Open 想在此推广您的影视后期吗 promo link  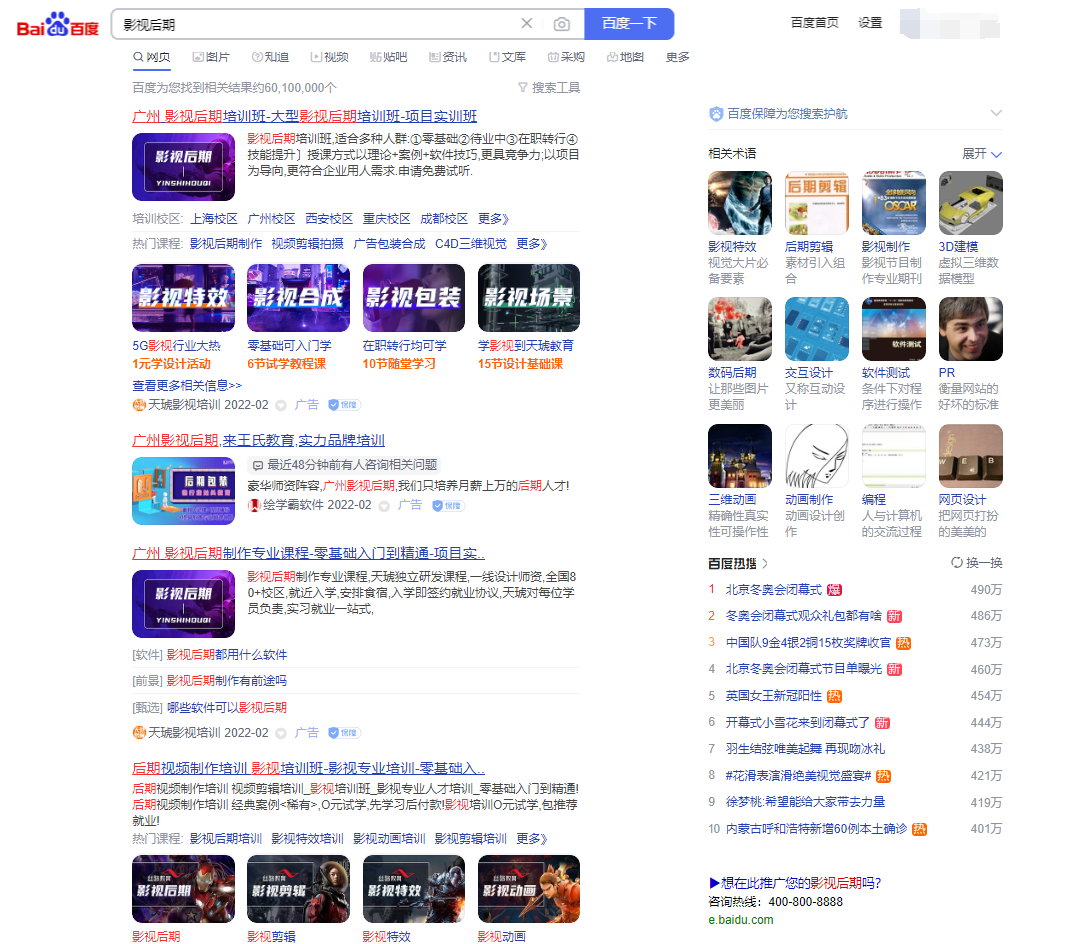(x=795, y=883)
